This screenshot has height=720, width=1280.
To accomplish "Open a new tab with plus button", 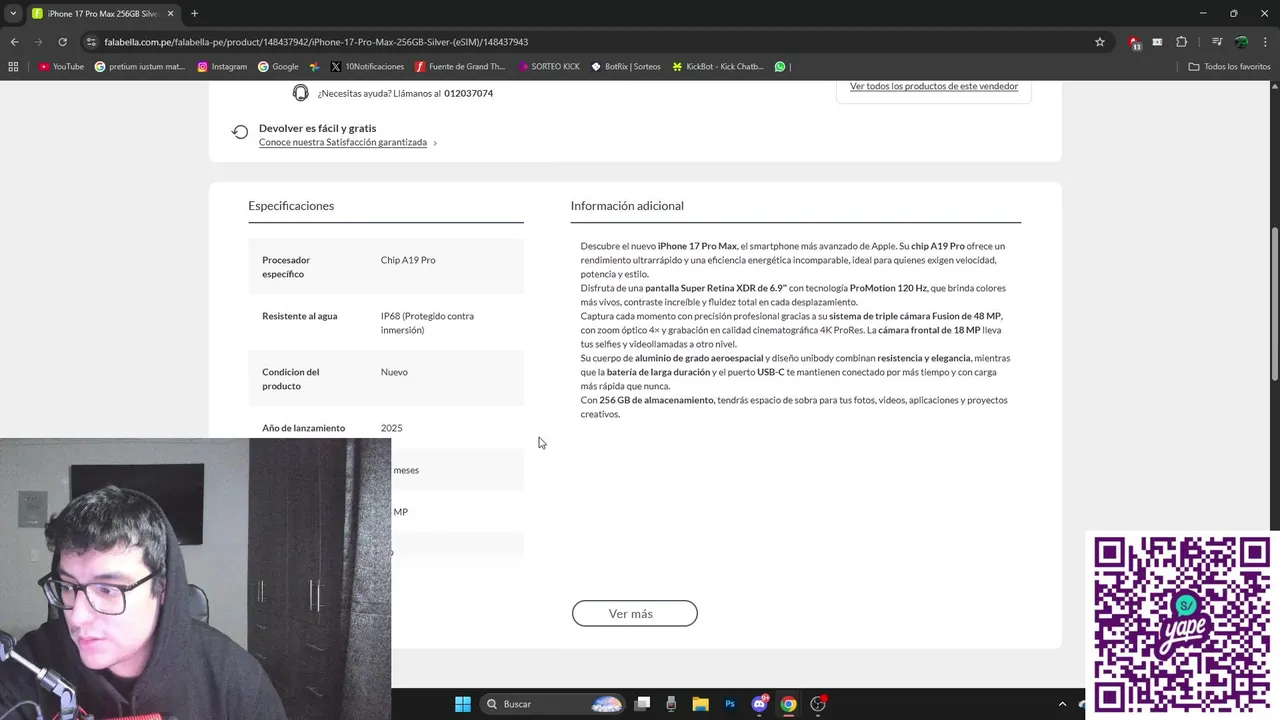I will pyautogui.click(x=194, y=14).
